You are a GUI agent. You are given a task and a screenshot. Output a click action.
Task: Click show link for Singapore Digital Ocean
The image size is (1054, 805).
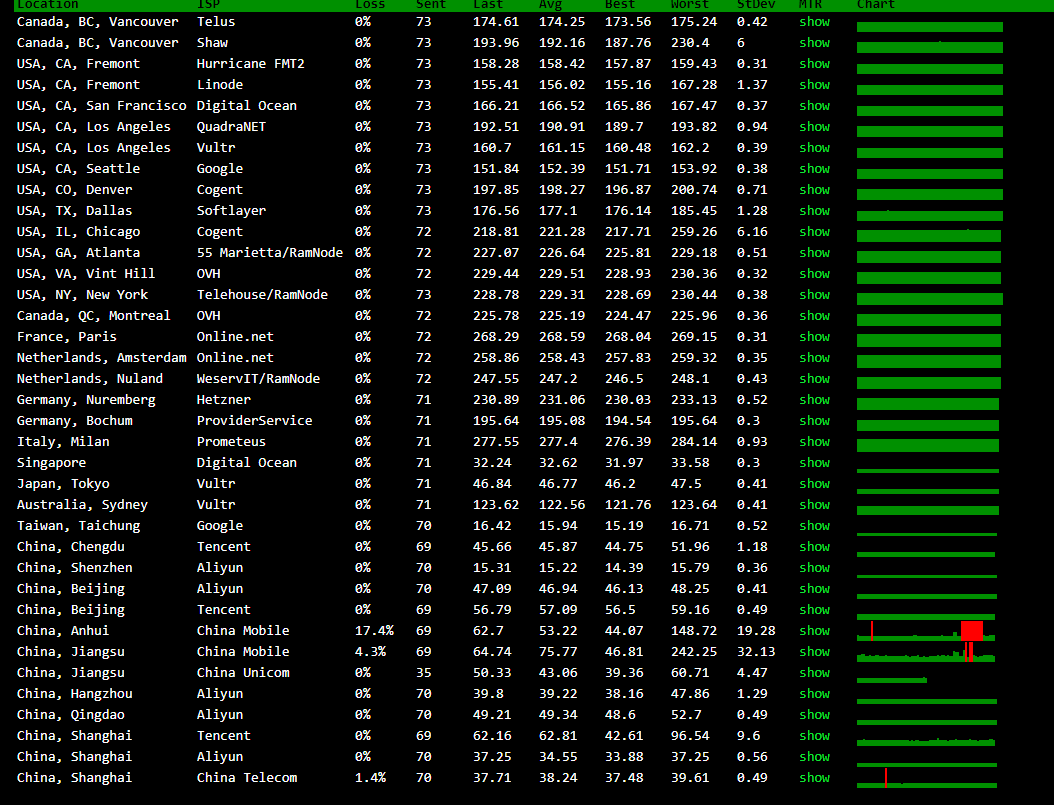(x=814, y=462)
